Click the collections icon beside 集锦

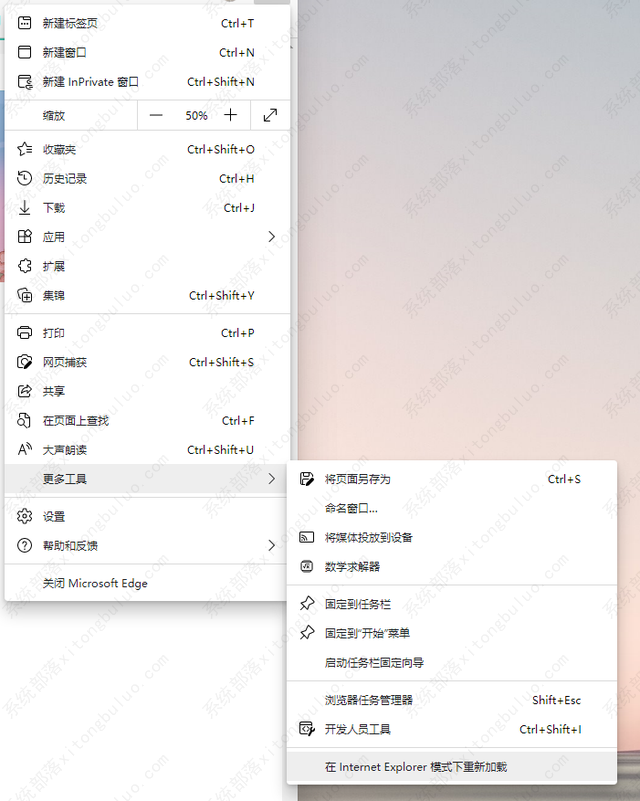pos(25,295)
